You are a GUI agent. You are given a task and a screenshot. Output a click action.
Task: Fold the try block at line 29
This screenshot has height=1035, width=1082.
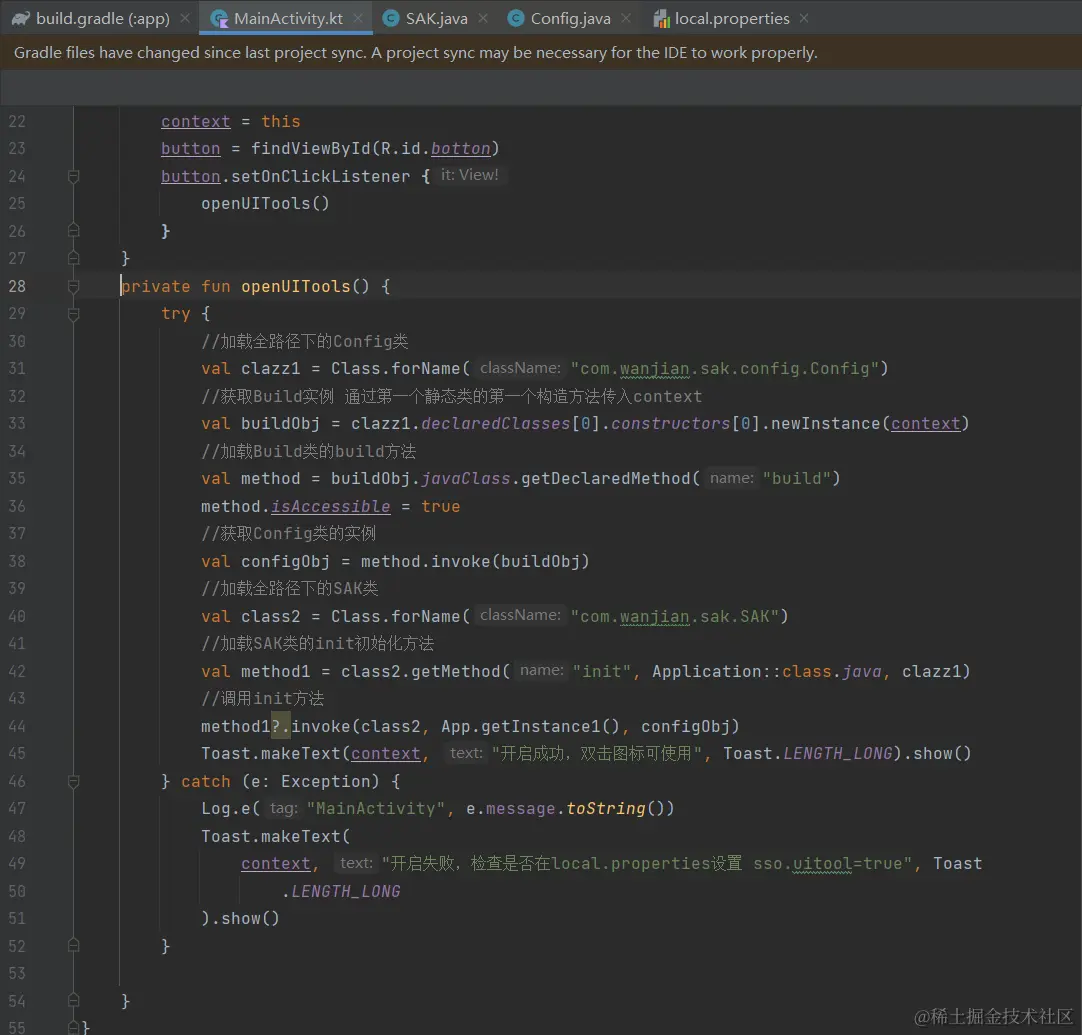coord(73,314)
